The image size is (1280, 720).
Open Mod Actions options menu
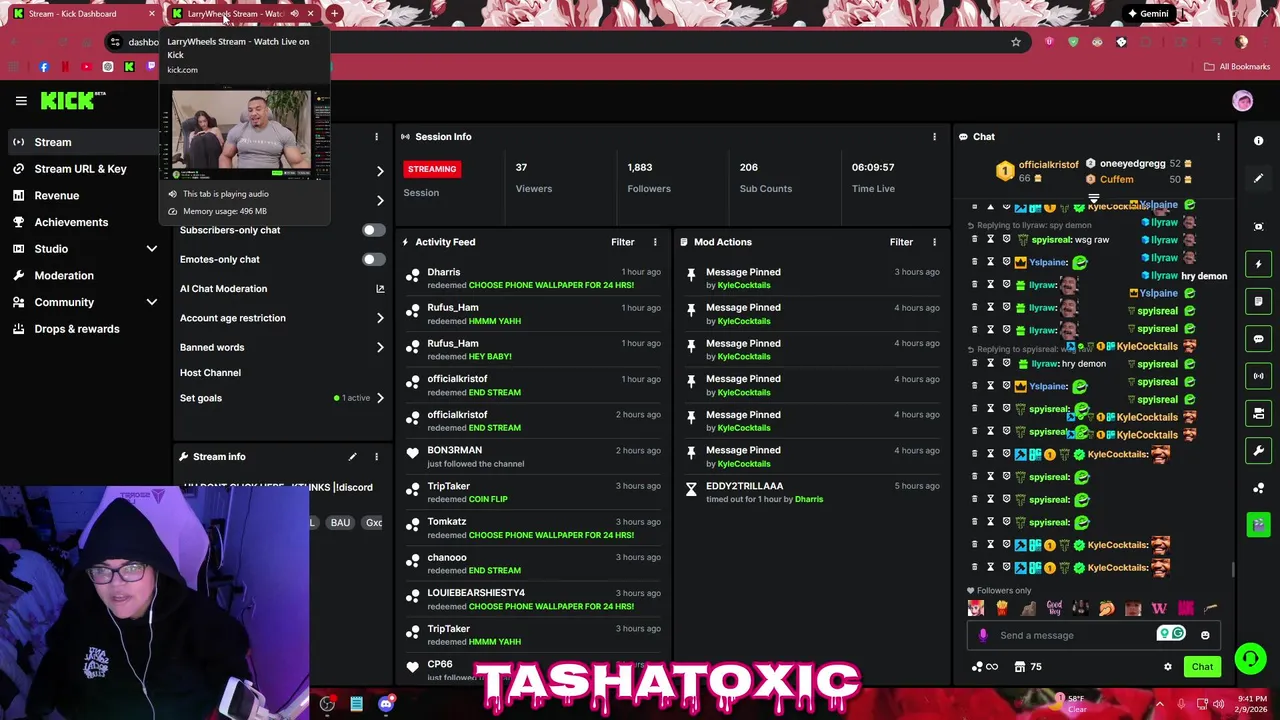935,242
